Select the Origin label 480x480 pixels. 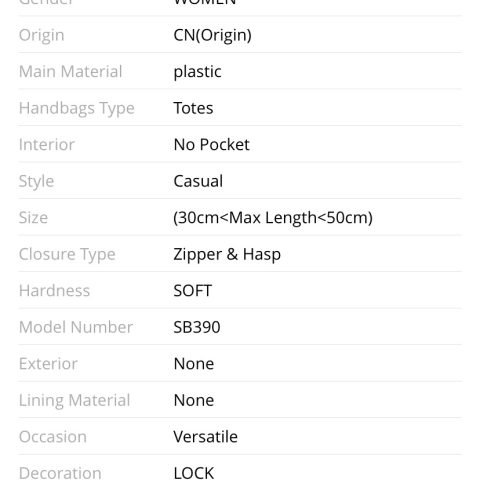tap(41, 35)
